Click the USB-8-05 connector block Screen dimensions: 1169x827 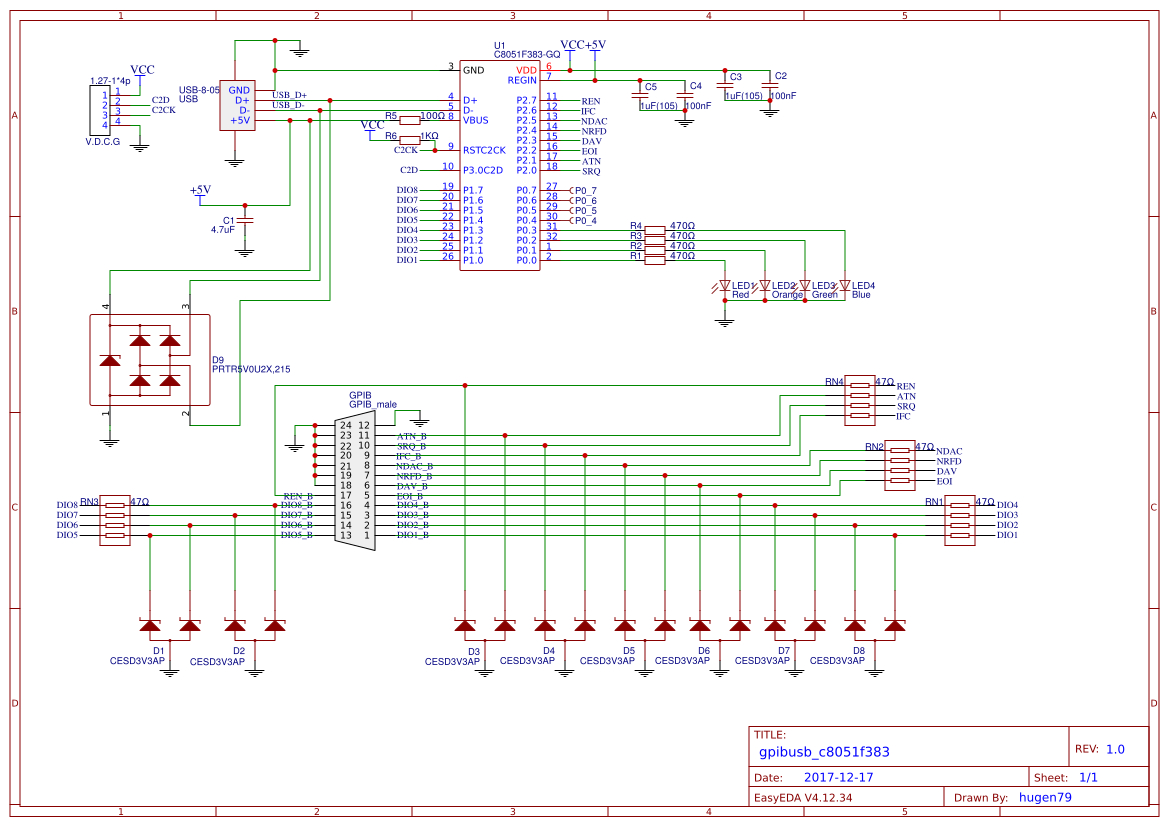tap(238, 105)
